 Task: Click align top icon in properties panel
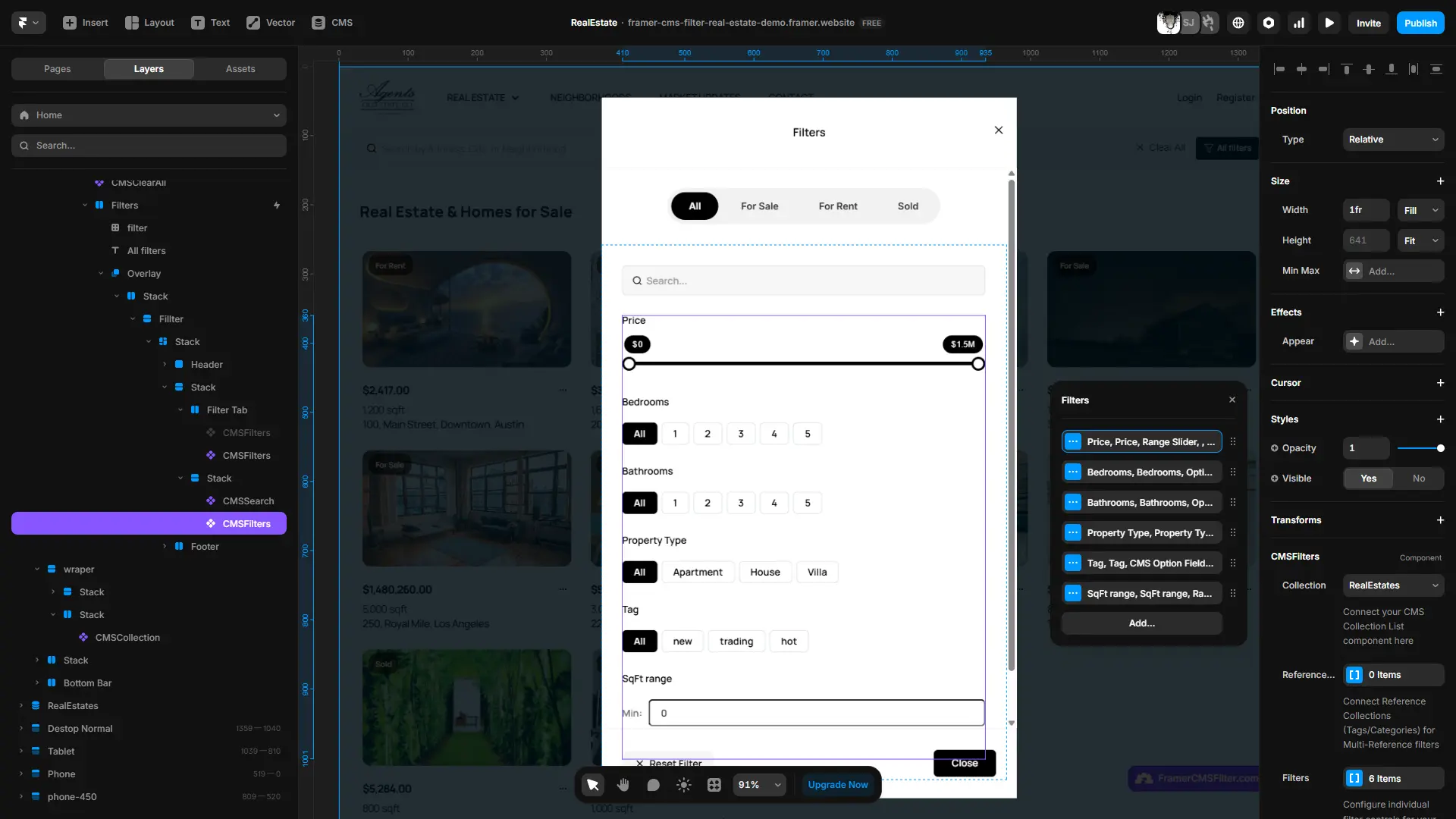(1347, 69)
